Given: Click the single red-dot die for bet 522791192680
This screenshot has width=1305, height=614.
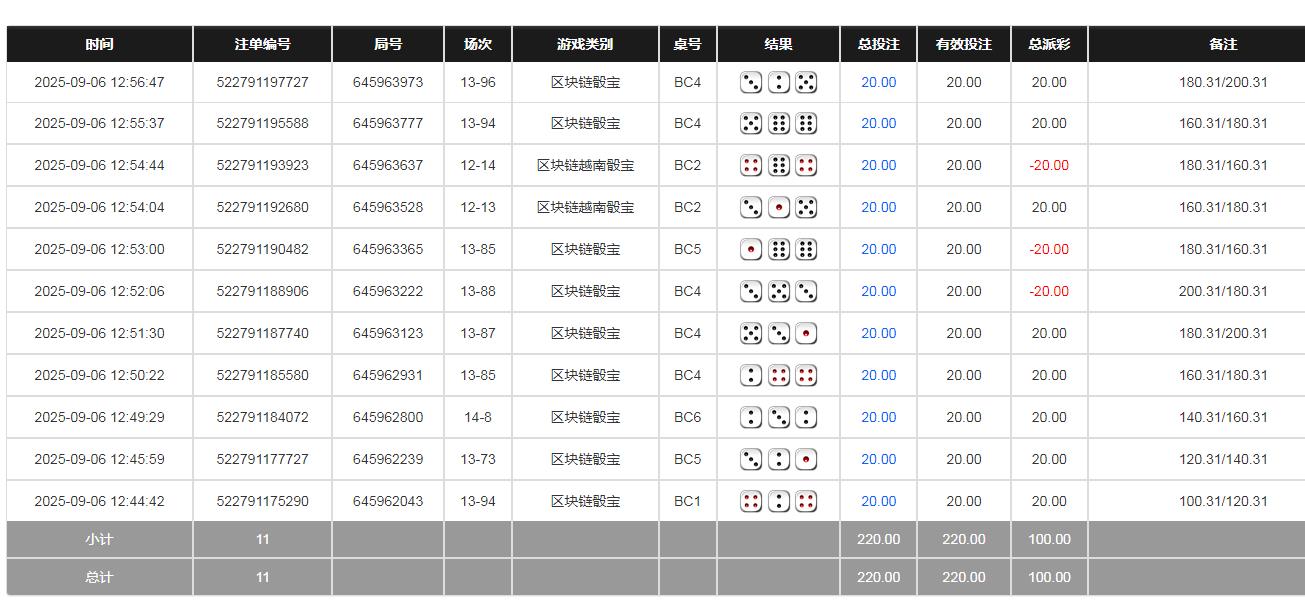Looking at the screenshot, I should coord(780,207).
